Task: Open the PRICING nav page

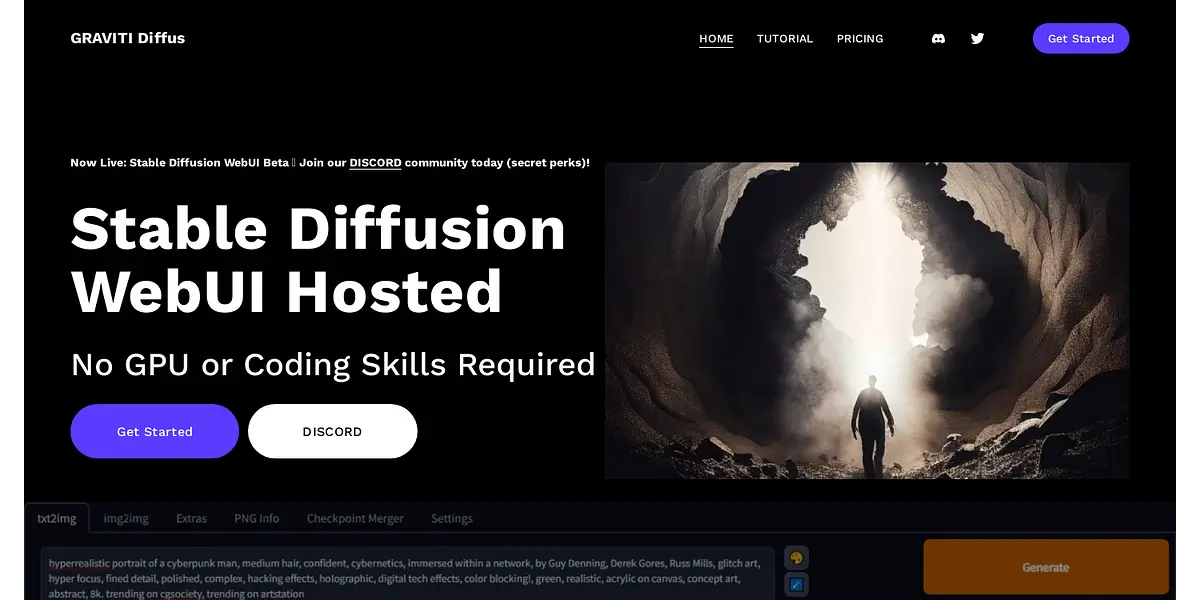Action: click(860, 39)
